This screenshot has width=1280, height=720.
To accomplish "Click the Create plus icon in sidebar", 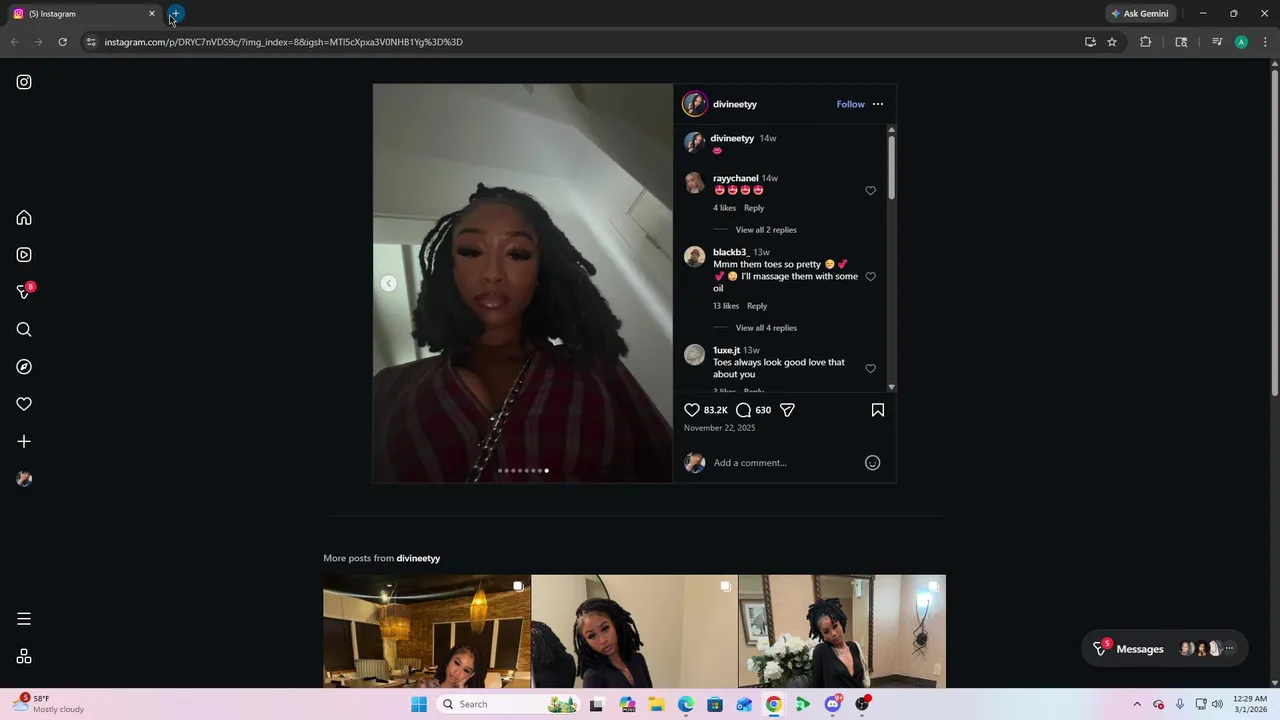I will point(24,441).
